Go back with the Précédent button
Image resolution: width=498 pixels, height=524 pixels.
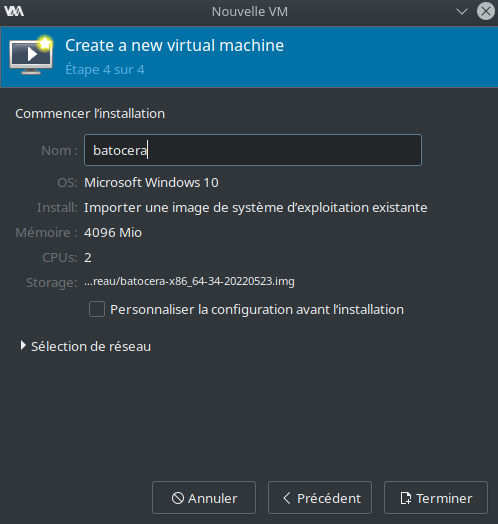point(320,498)
